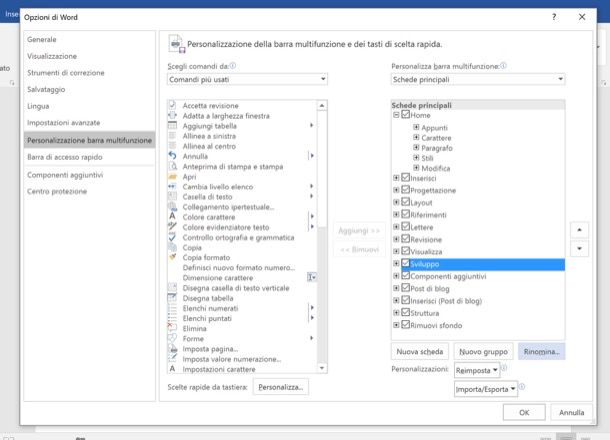The height and width of the screenshot is (440, 610).
Task: Move selected tab up with arrow button
Action: (x=579, y=230)
